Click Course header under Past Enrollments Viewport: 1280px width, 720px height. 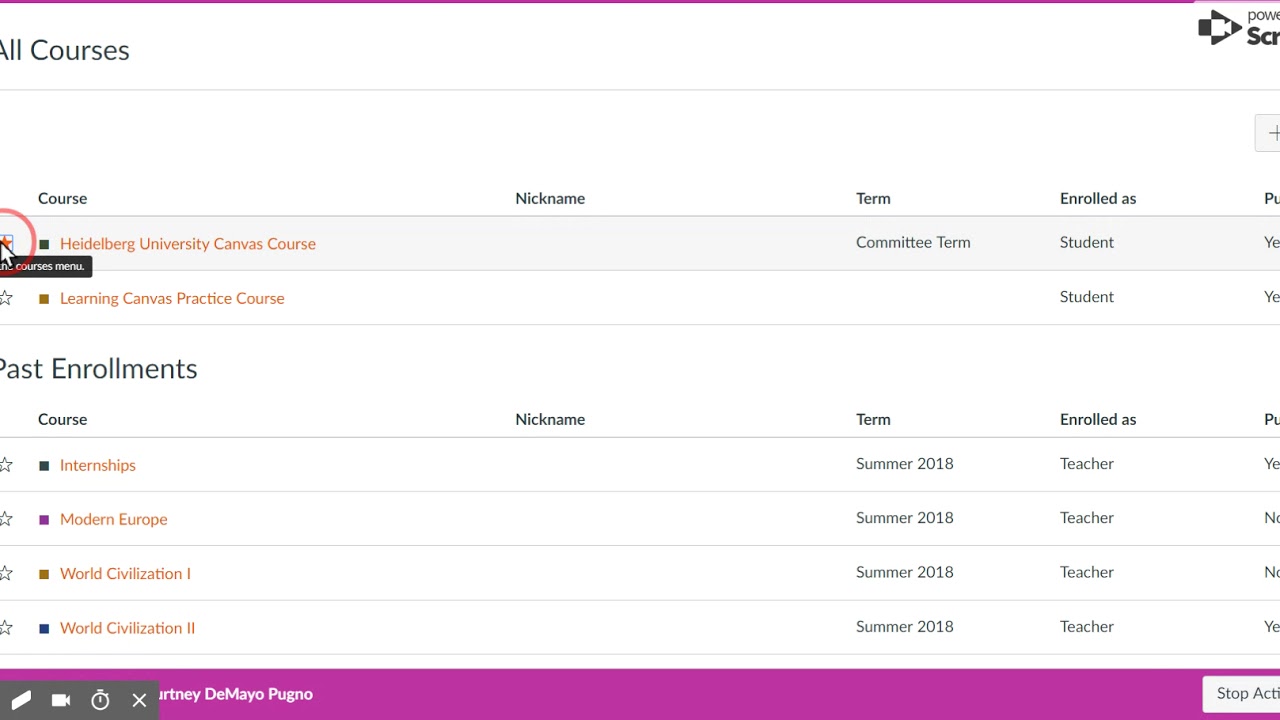pyautogui.click(x=62, y=419)
